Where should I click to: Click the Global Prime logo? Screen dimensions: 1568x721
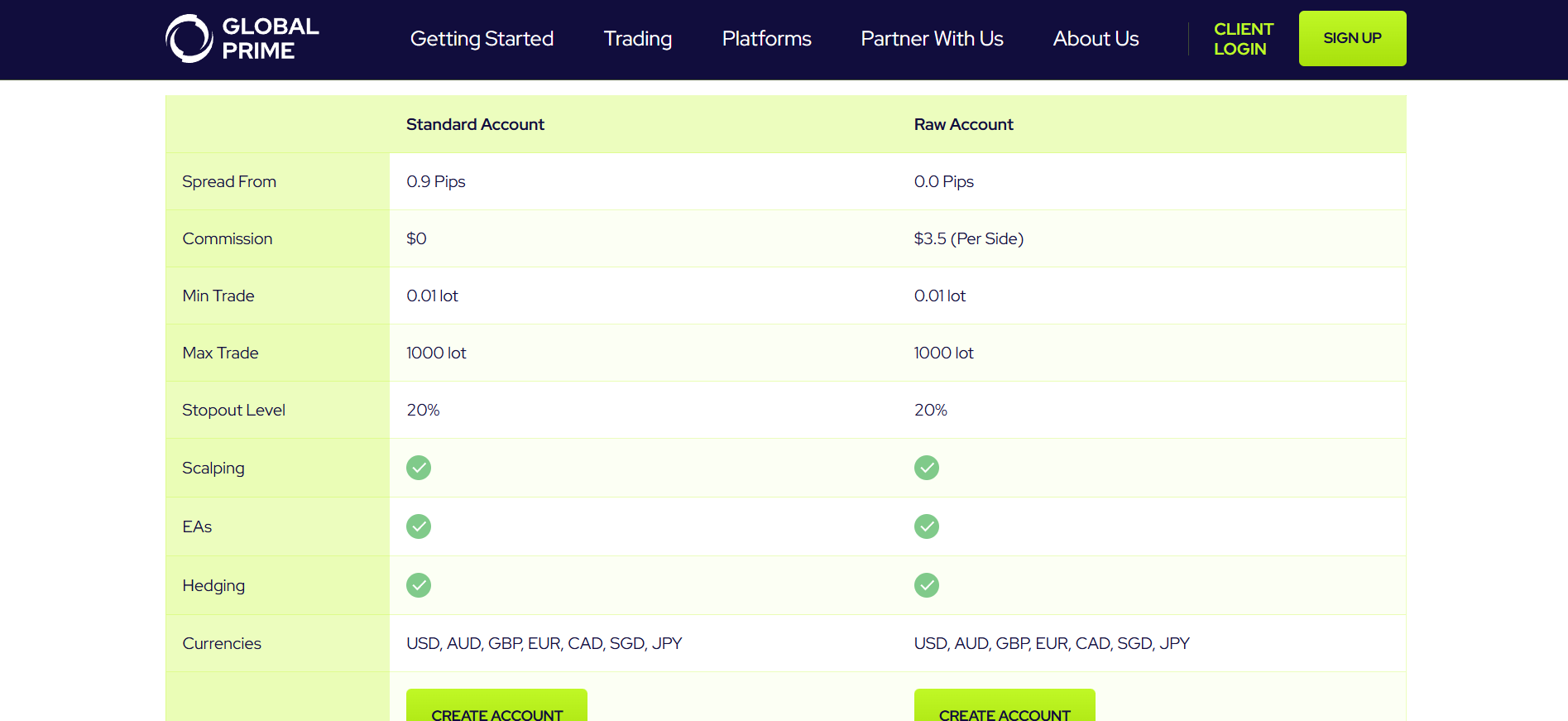tap(242, 38)
